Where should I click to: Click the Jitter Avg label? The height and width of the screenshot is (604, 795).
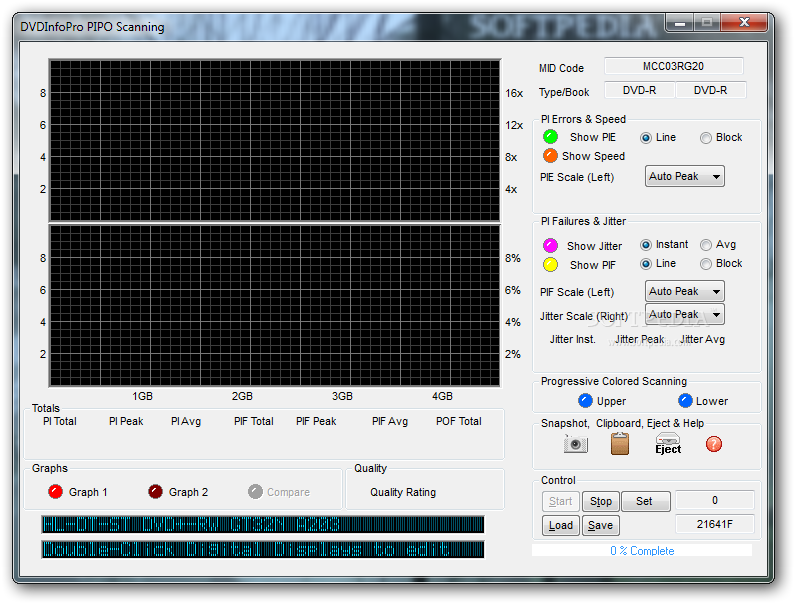pyautogui.click(x=702, y=339)
